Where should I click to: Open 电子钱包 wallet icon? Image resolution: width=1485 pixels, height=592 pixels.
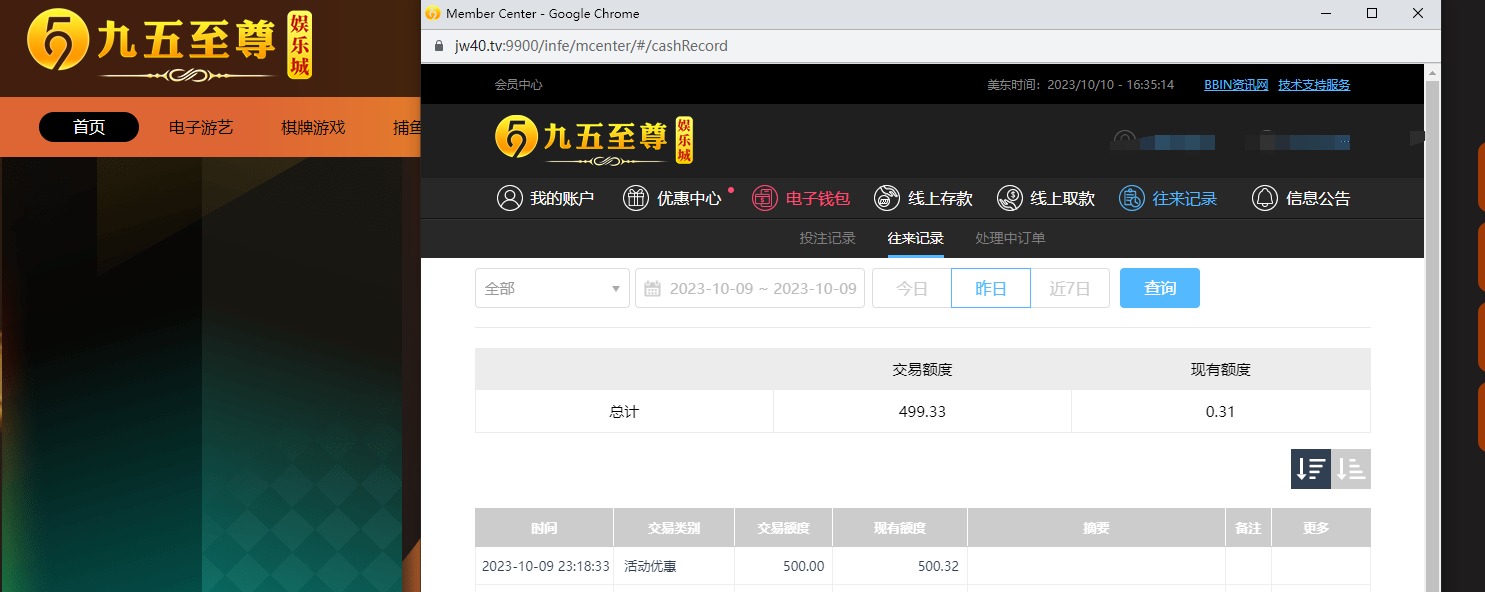[765, 198]
